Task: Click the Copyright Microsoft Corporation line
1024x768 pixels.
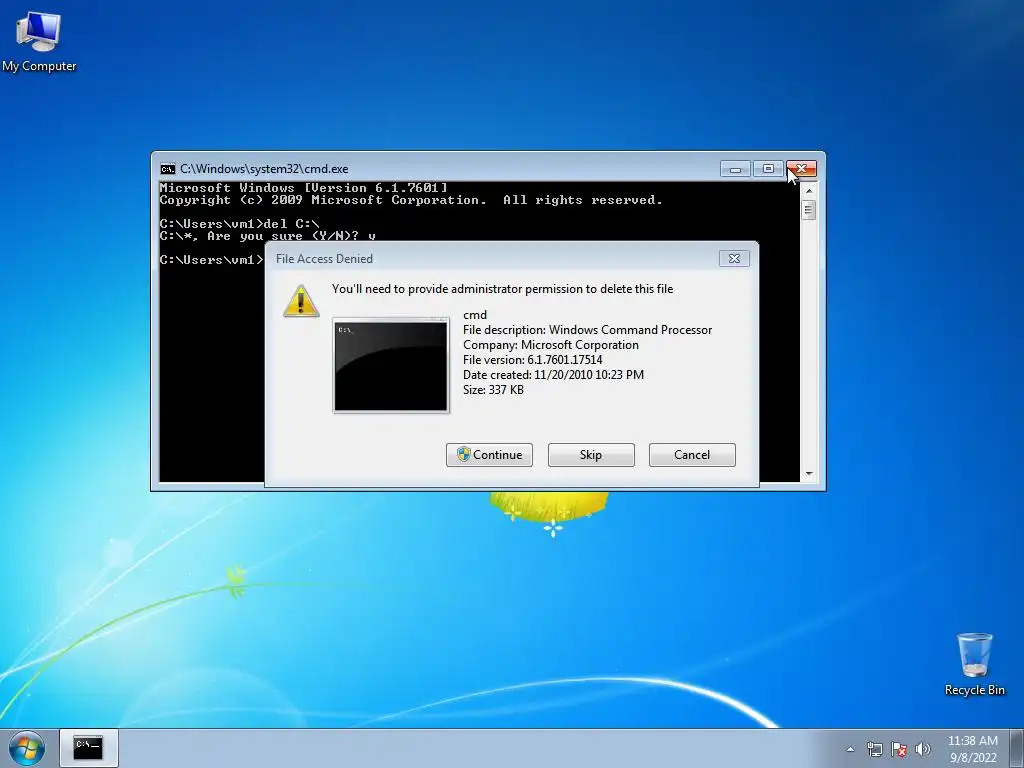Action: click(411, 200)
